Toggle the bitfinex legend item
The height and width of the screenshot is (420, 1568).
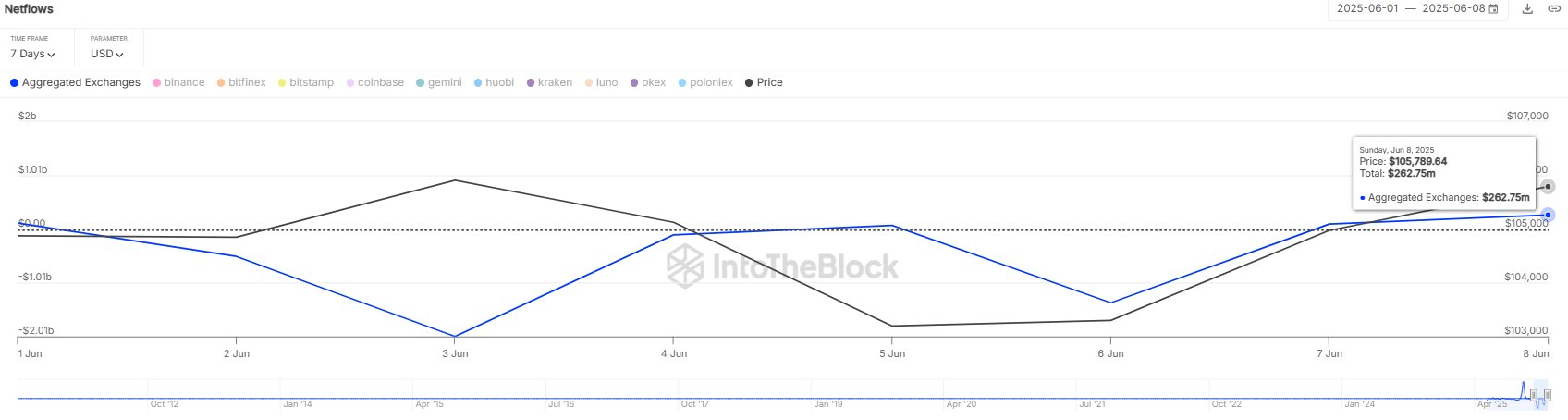[241, 82]
